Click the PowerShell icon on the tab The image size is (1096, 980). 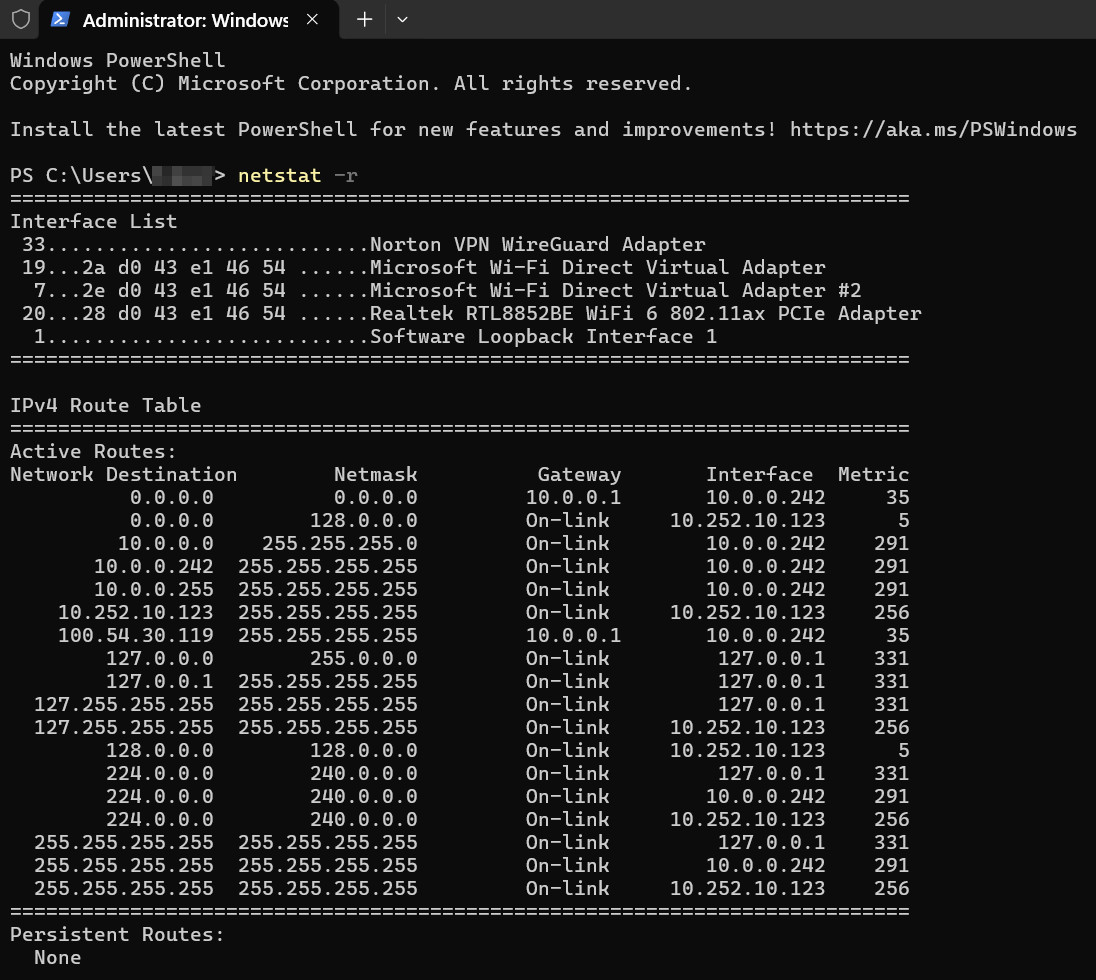coord(60,20)
